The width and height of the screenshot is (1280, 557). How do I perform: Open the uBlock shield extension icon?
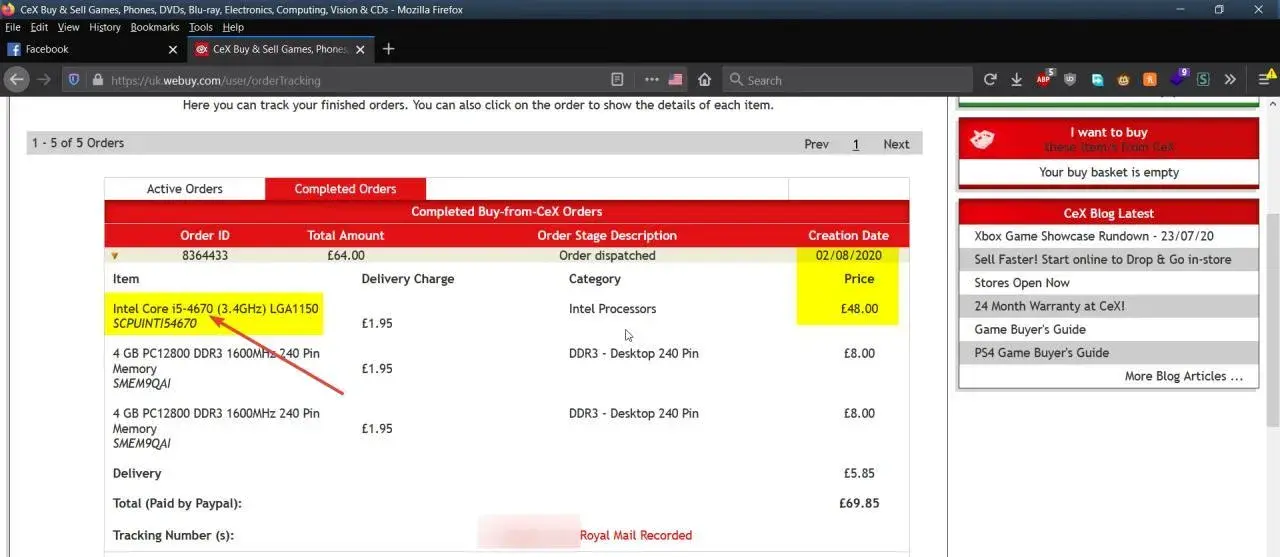click(1071, 80)
